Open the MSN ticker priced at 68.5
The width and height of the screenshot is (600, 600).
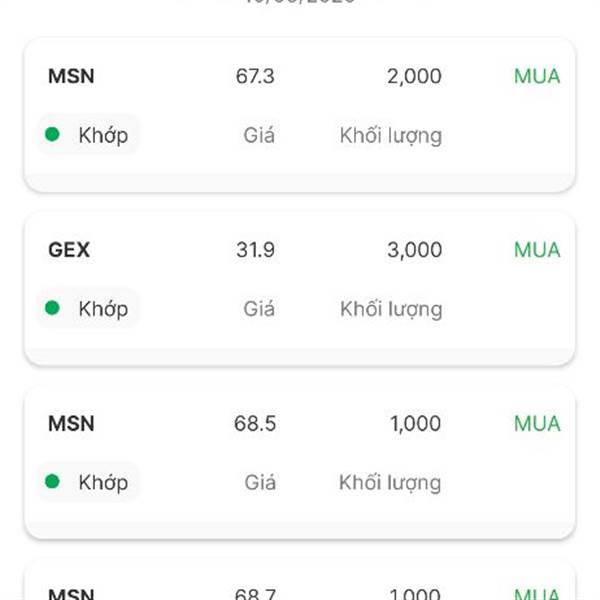point(71,424)
